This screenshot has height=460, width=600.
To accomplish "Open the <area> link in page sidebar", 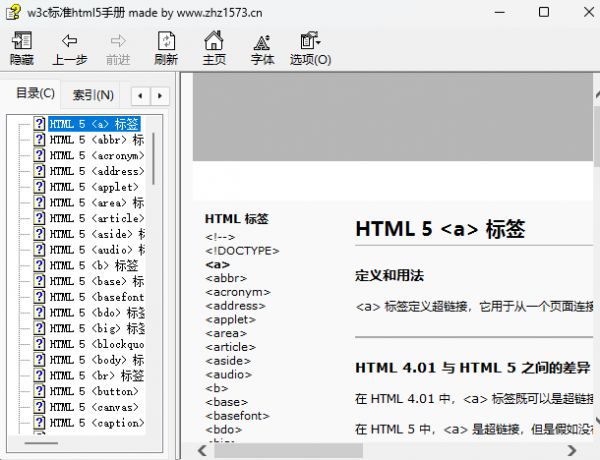I will click(226, 333).
